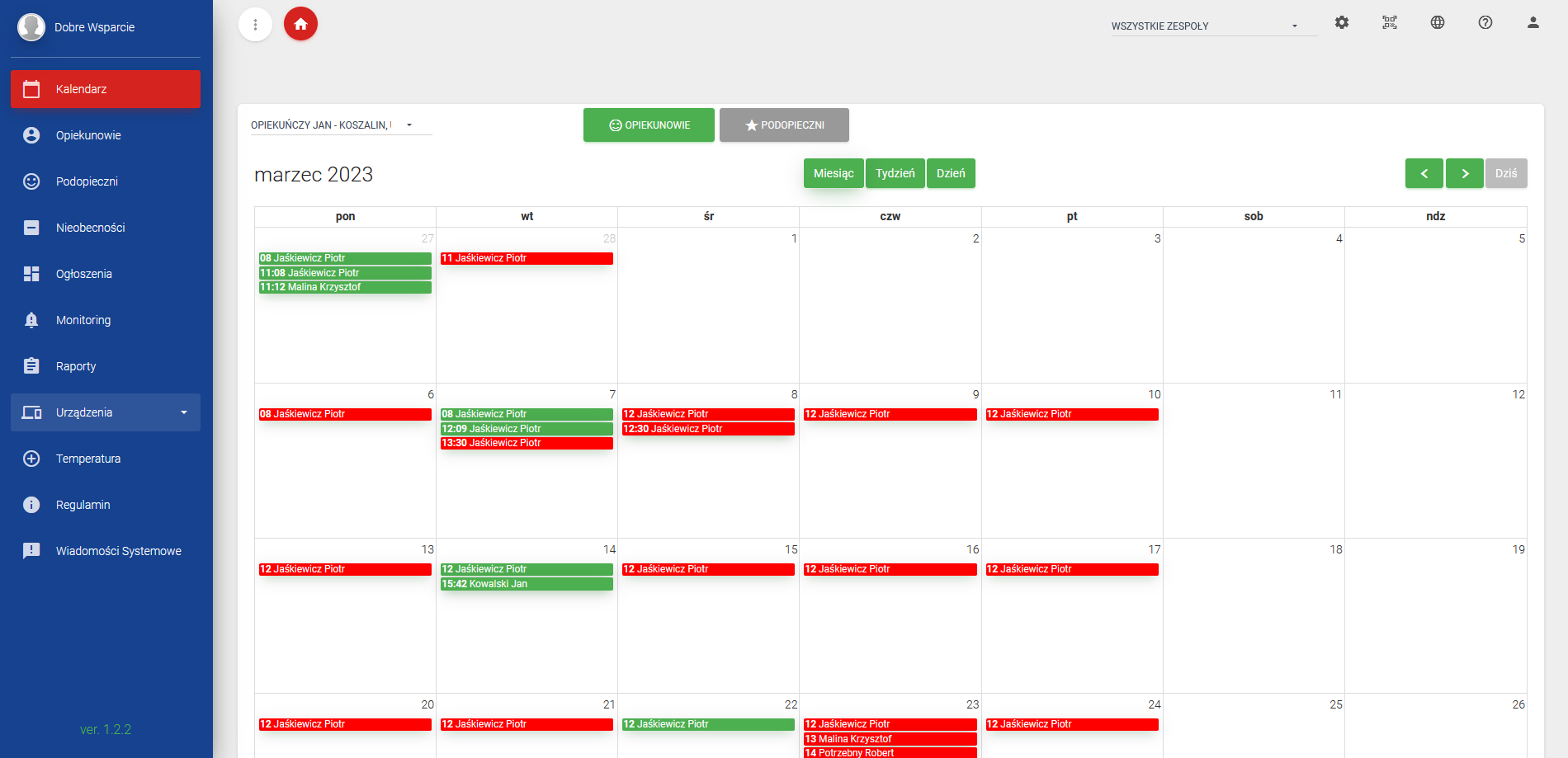The height and width of the screenshot is (758, 1568).
Task: Click the Monitoring bell icon
Action: (x=31, y=320)
